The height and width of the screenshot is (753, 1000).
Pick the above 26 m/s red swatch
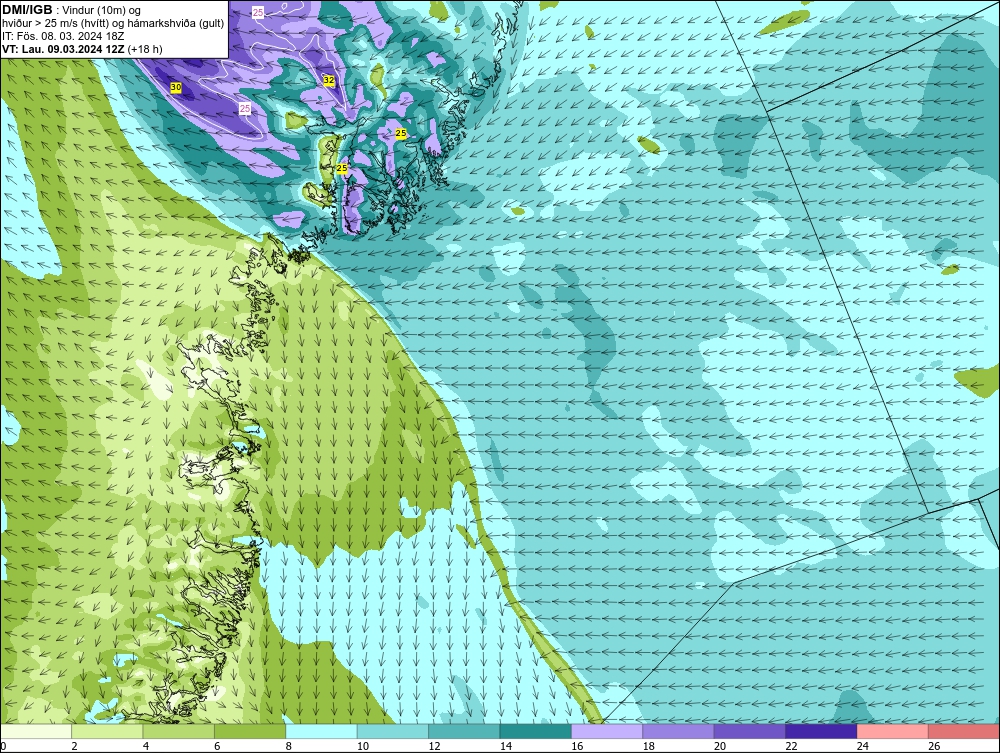(964, 731)
